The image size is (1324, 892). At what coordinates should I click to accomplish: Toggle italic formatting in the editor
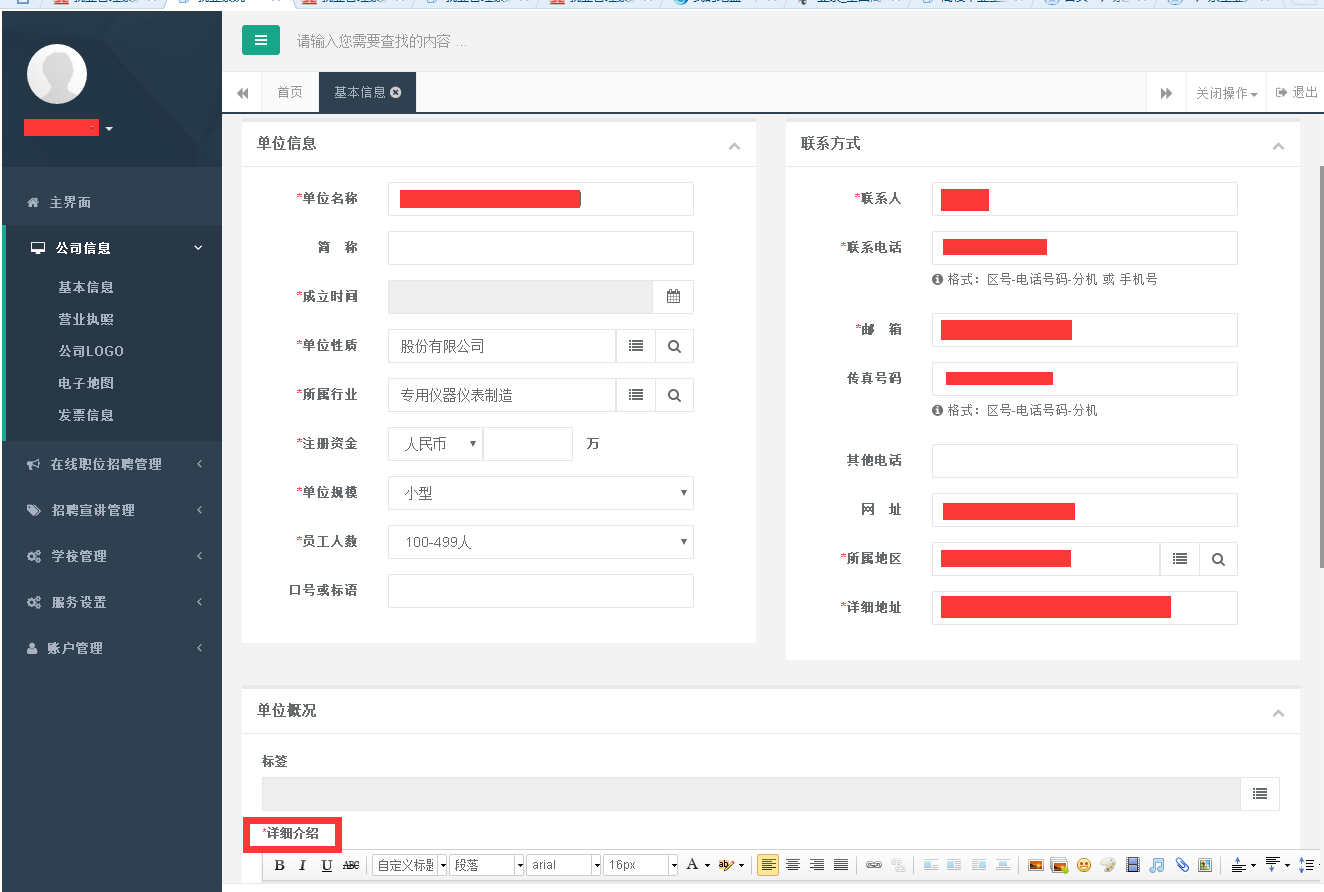pyautogui.click(x=302, y=865)
